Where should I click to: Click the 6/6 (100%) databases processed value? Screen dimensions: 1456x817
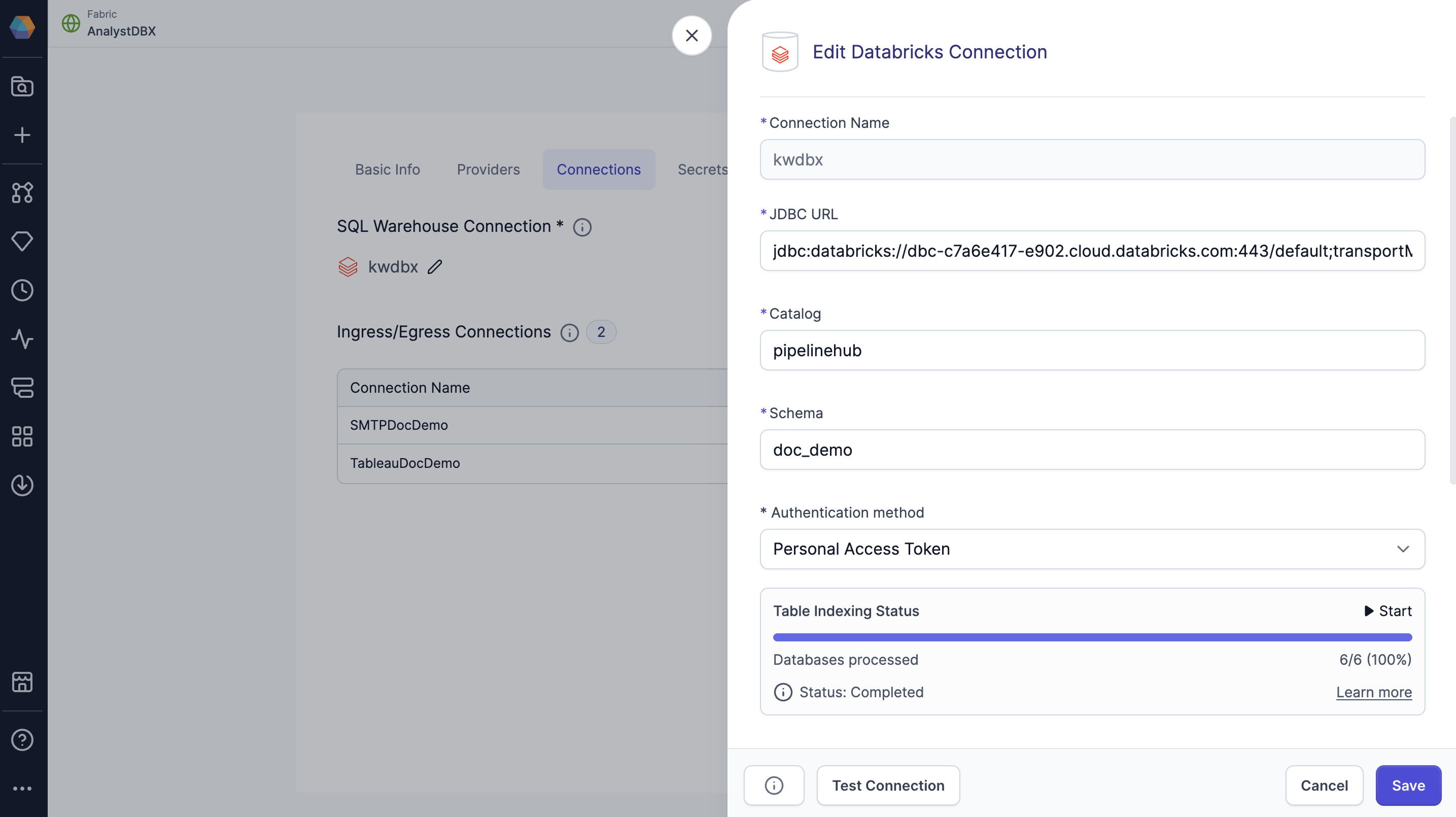coord(1375,659)
